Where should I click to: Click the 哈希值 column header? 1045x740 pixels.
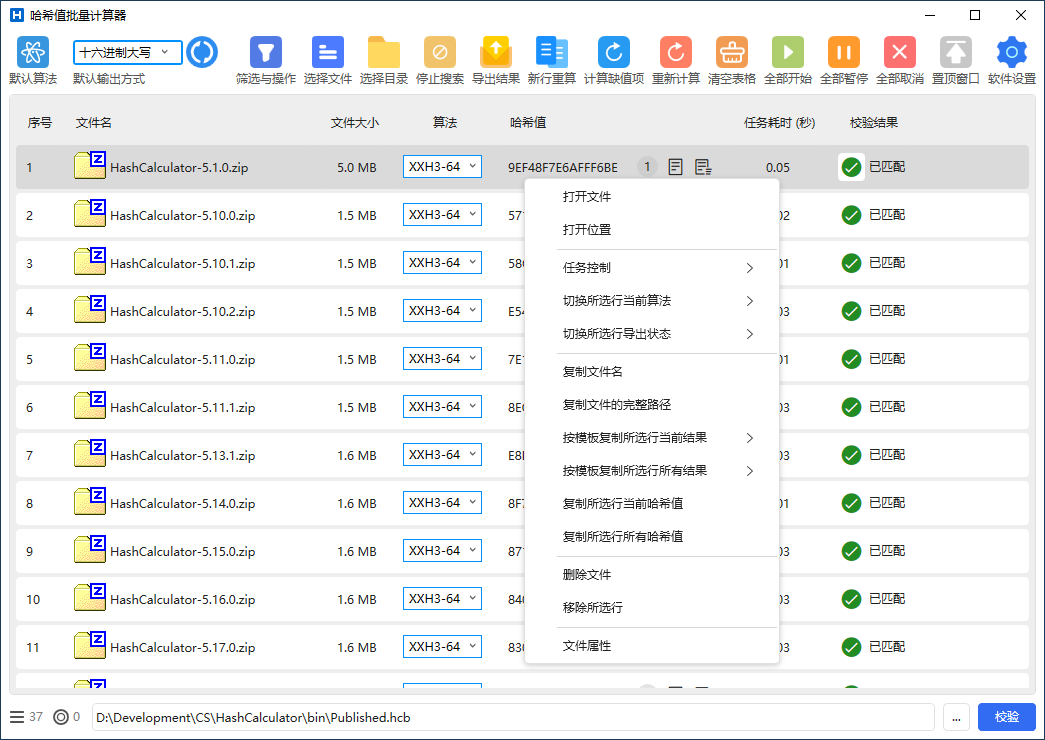pos(528,123)
